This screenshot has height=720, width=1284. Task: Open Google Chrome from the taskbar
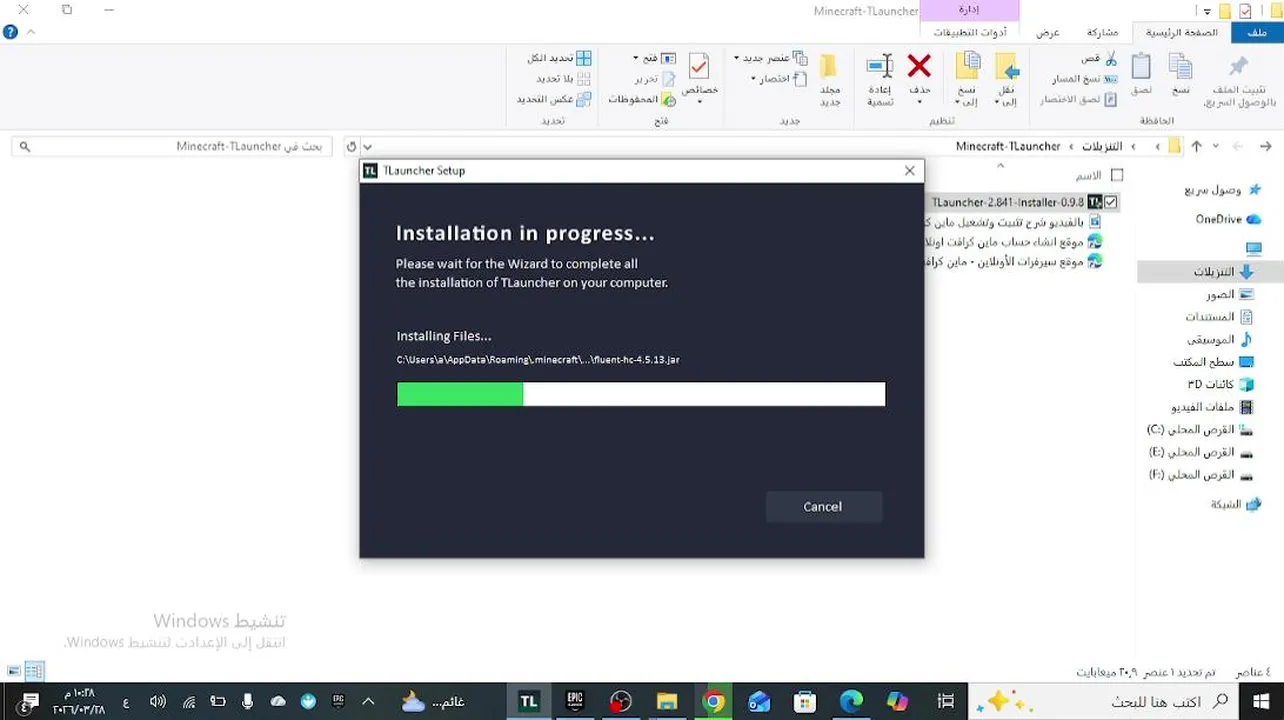click(x=713, y=702)
